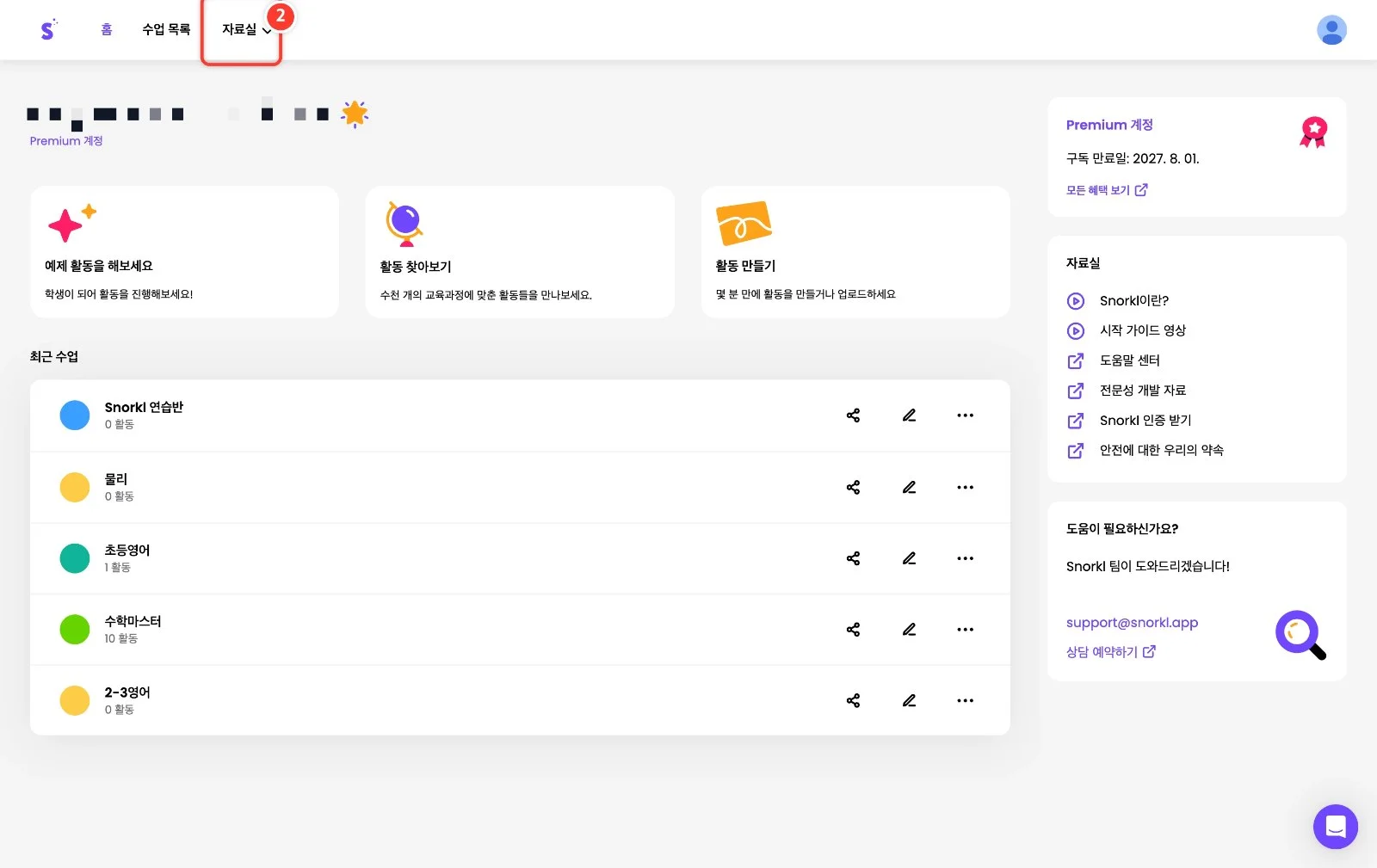Share the 물리 class
The image size is (1377, 868).
coord(853,488)
